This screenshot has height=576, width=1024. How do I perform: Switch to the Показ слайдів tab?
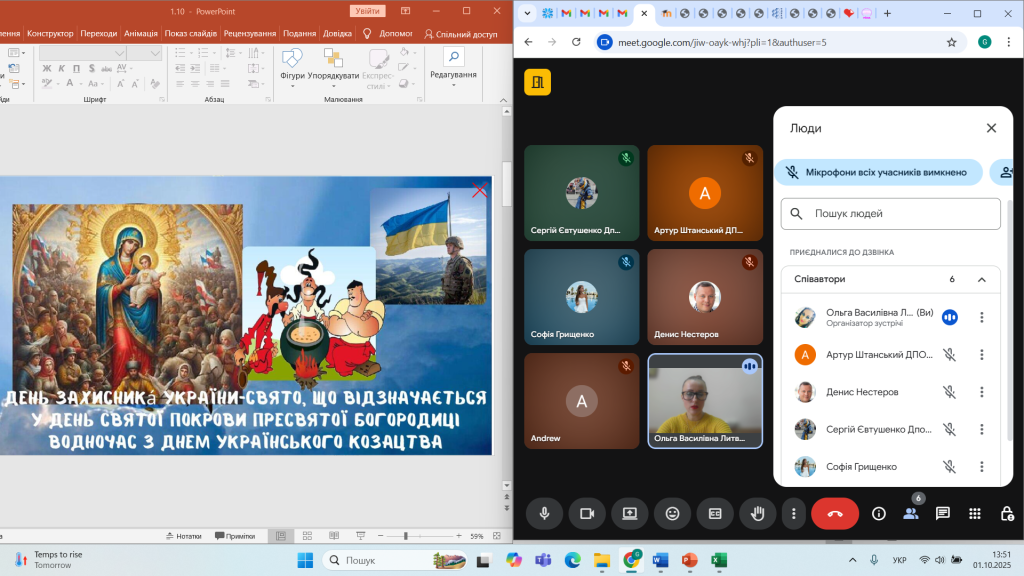coord(191,33)
